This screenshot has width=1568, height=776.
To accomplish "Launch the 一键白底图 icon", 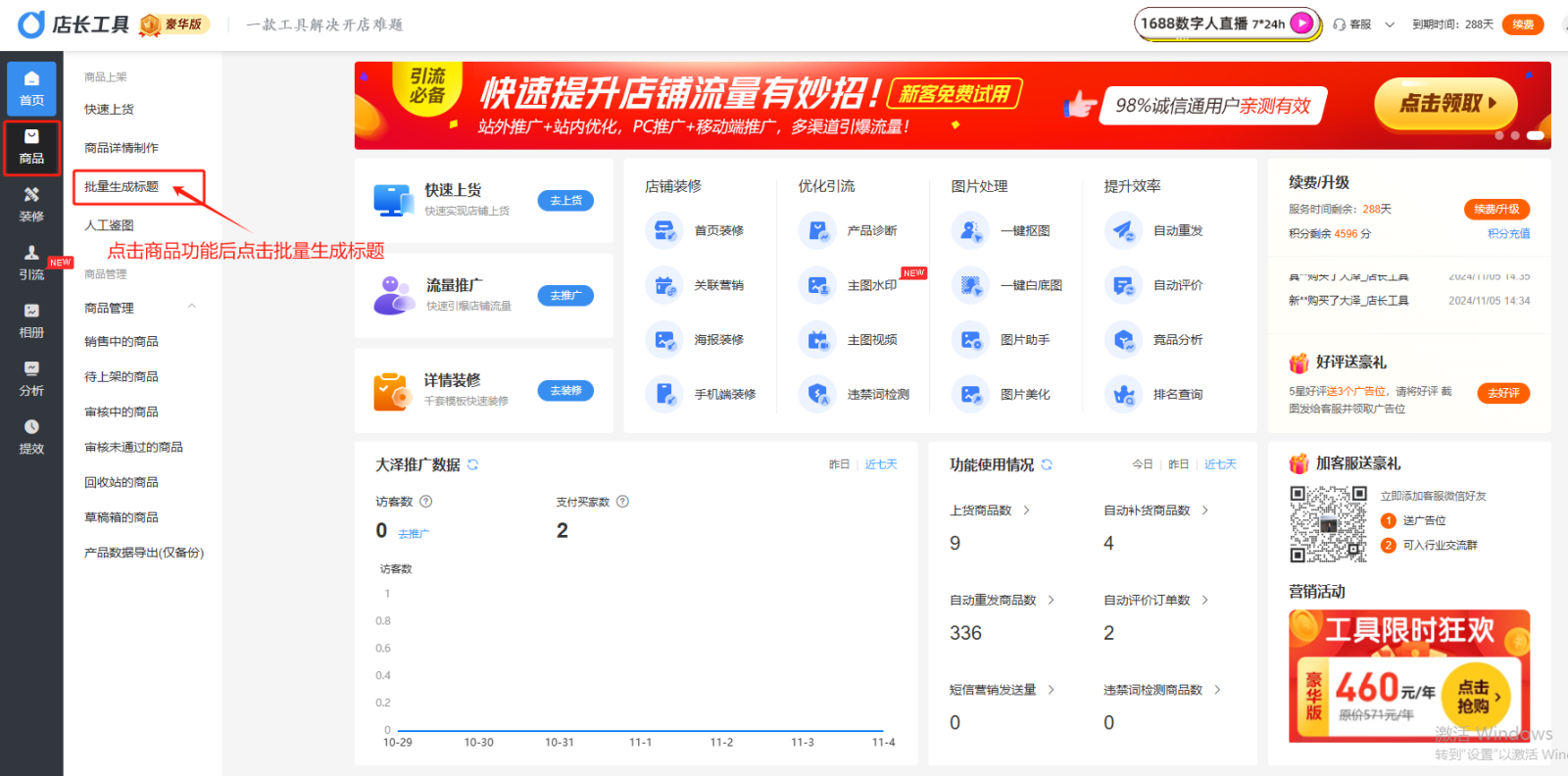I will tap(970, 285).
